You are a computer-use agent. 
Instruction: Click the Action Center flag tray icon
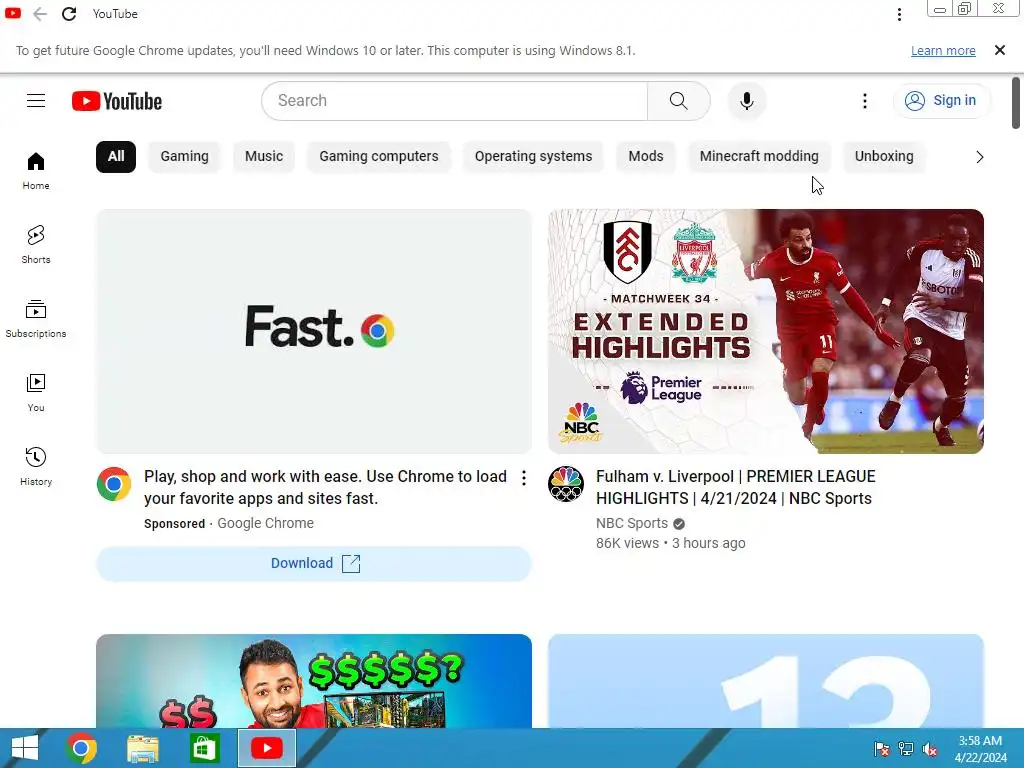pyautogui.click(x=882, y=749)
